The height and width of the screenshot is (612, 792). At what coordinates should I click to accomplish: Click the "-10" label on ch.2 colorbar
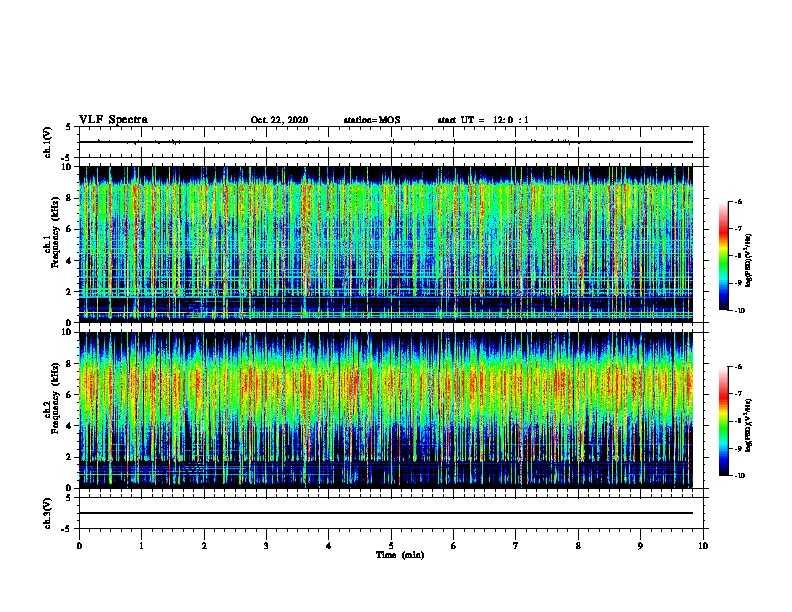[x=740, y=476]
